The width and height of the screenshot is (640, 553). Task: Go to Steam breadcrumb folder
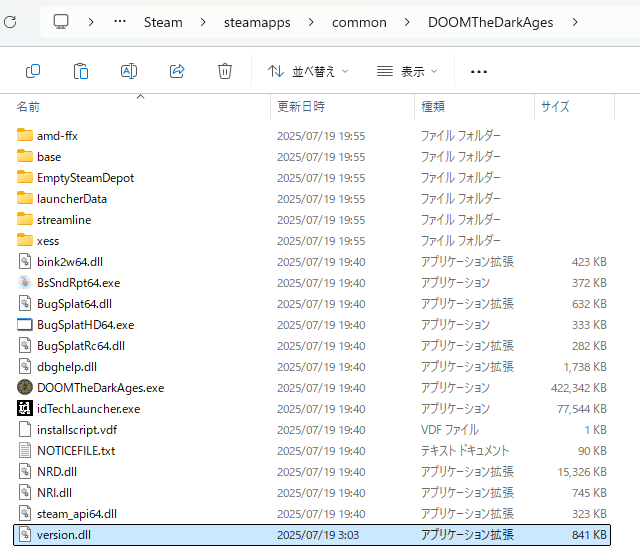(163, 22)
